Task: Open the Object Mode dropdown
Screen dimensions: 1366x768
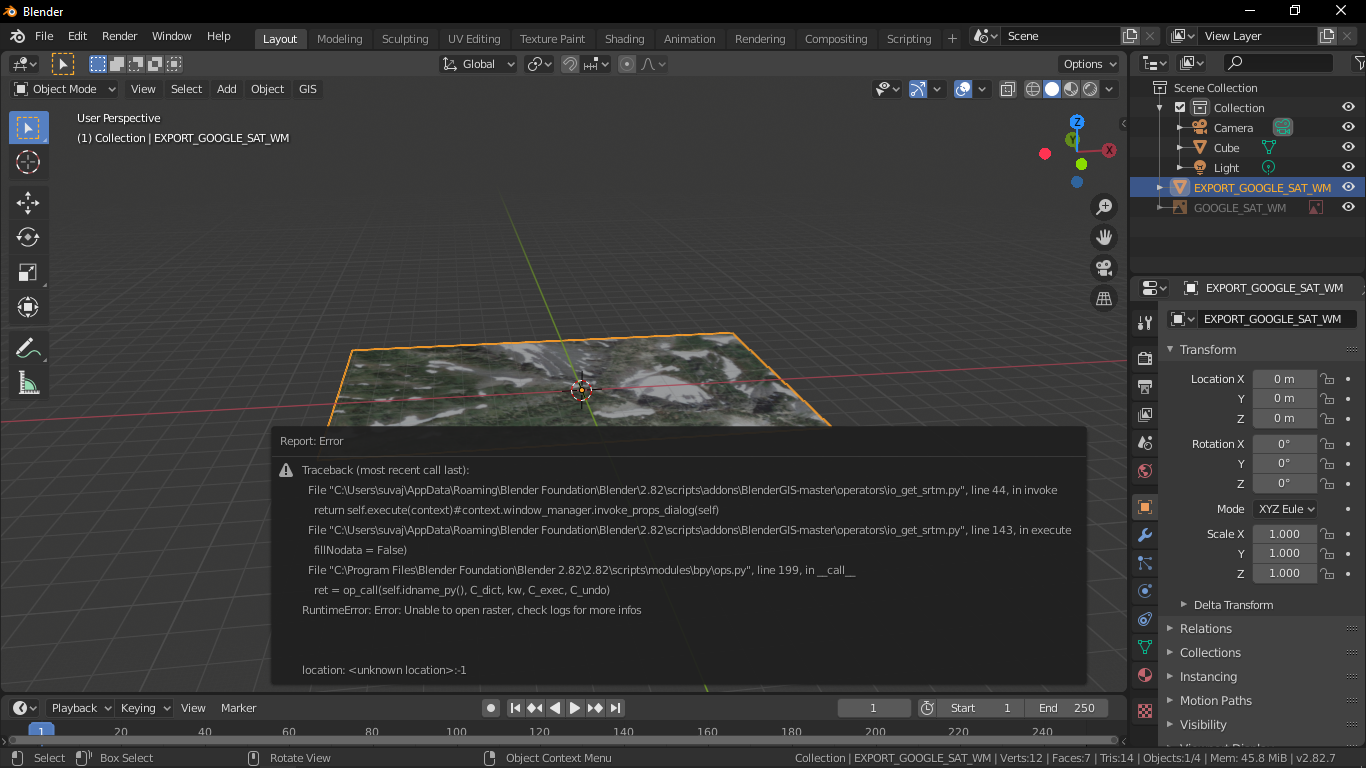Action: pyautogui.click(x=63, y=89)
